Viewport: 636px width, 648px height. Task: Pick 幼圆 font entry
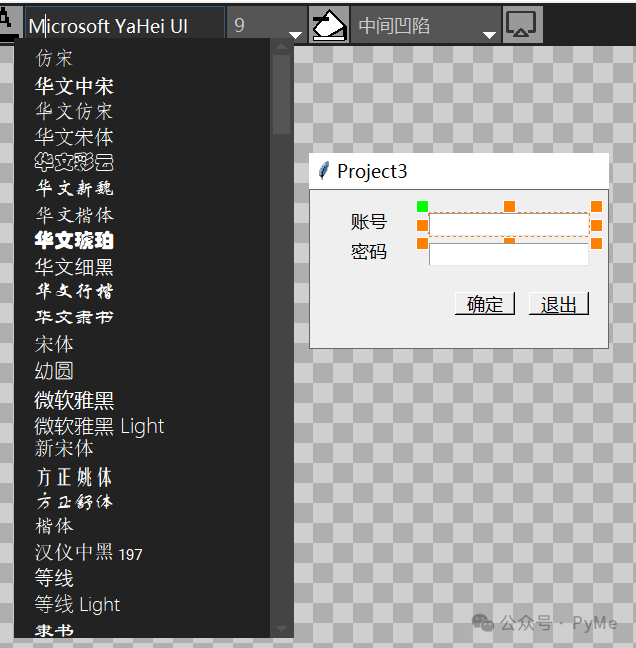pyautogui.click(x=54, y=371)
